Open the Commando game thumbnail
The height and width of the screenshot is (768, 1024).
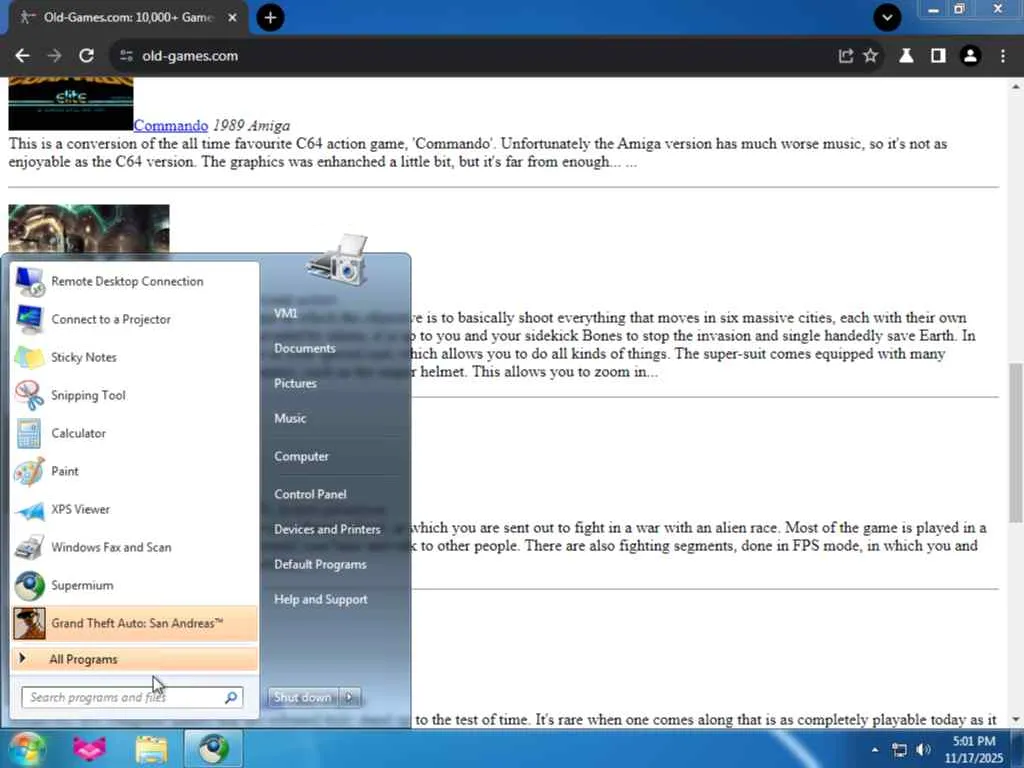click(x=71, y=103)
